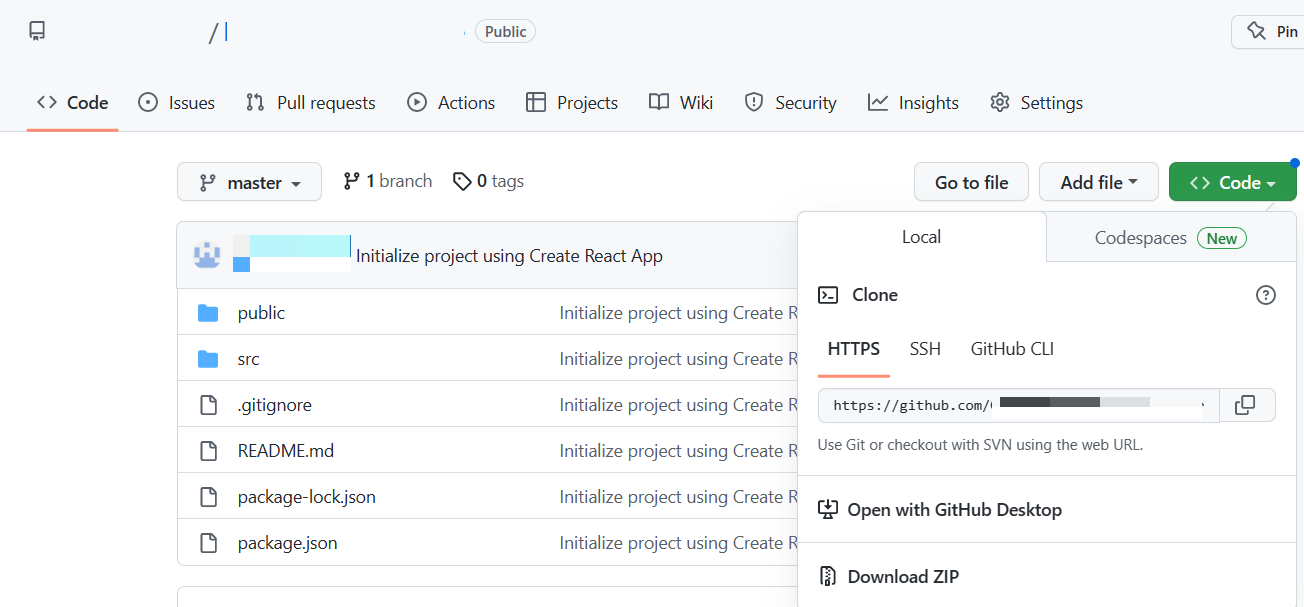Click the package-lock.json file icon
Screen dimensions: 1304x607
[x=208, y=497]
